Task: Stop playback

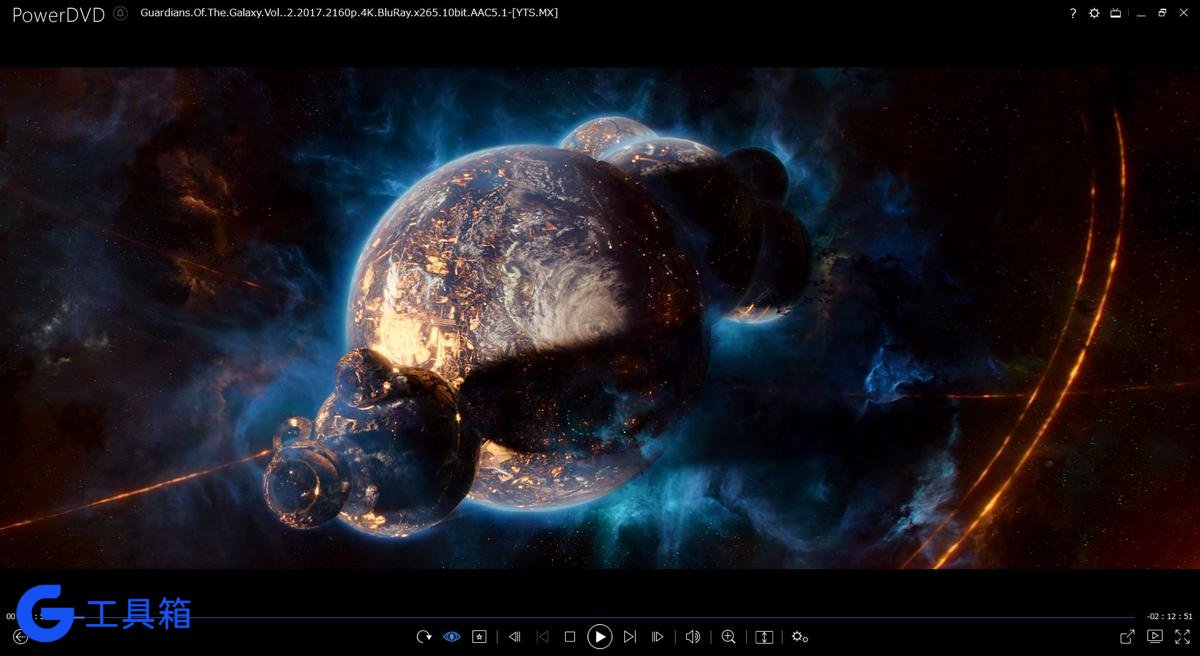Action: [x=570, y=637]
